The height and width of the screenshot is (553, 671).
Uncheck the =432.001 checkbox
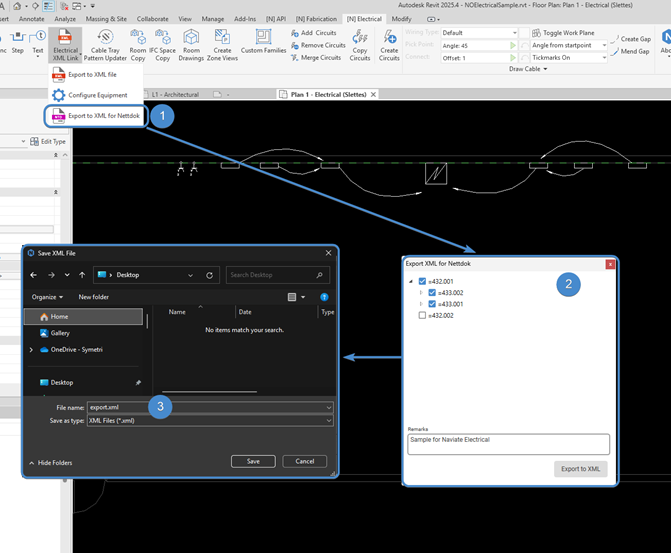coord(422,281)
